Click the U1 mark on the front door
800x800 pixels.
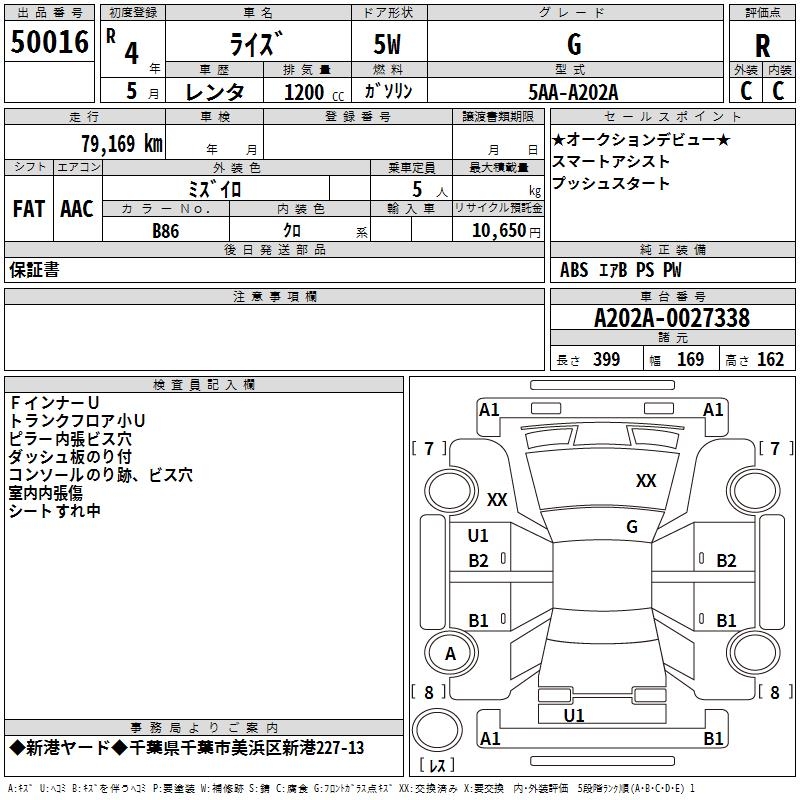pos(478,536)
